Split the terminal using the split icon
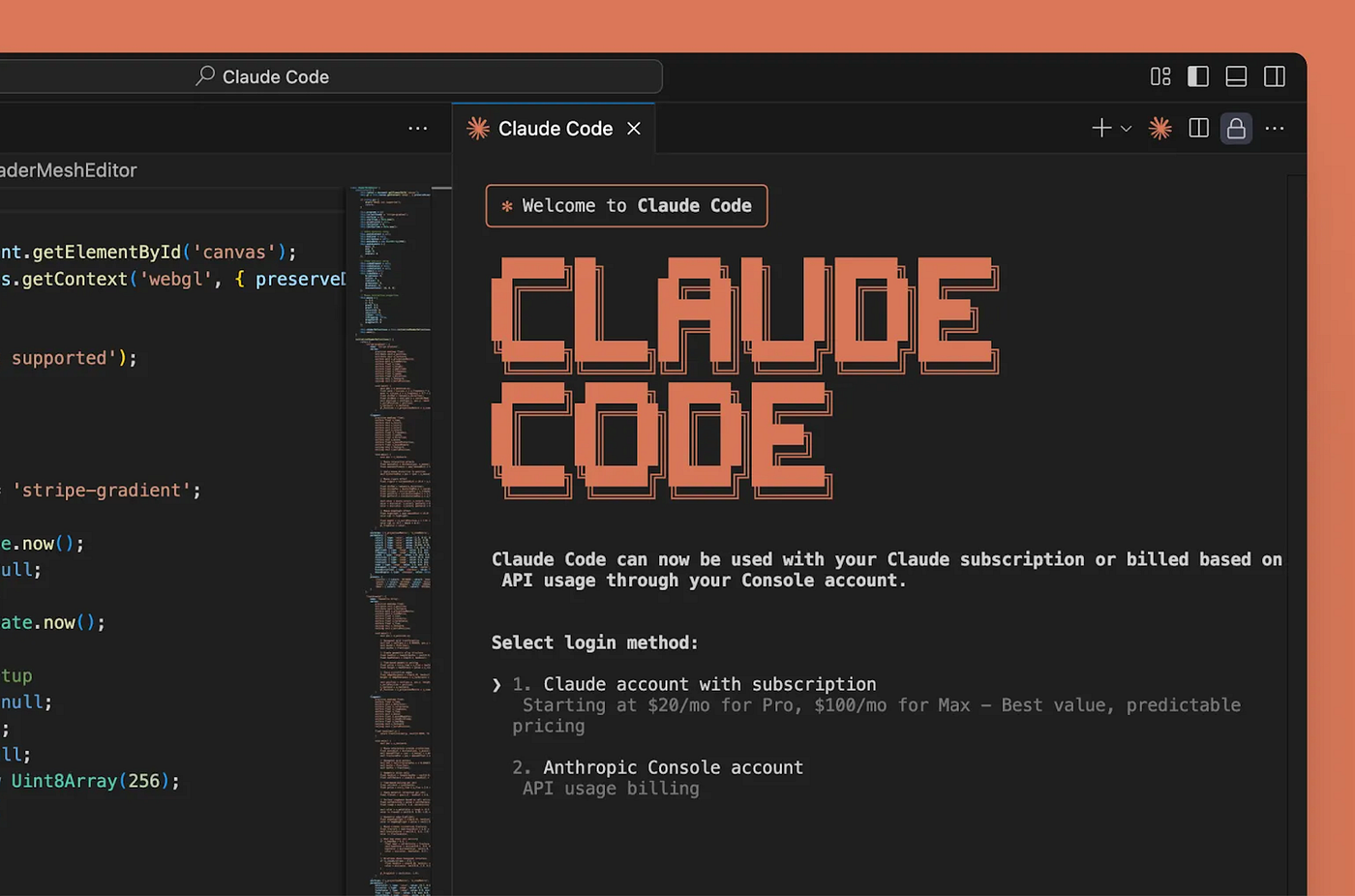Image resolution: width=1355 pixels, height=896 pixels. 1197,128
